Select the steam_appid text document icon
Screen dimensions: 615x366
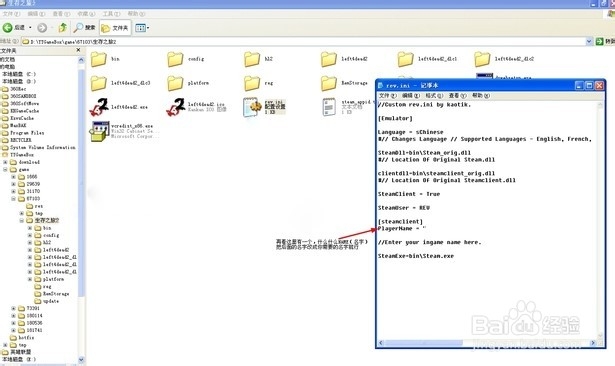[x=329, y=107]
